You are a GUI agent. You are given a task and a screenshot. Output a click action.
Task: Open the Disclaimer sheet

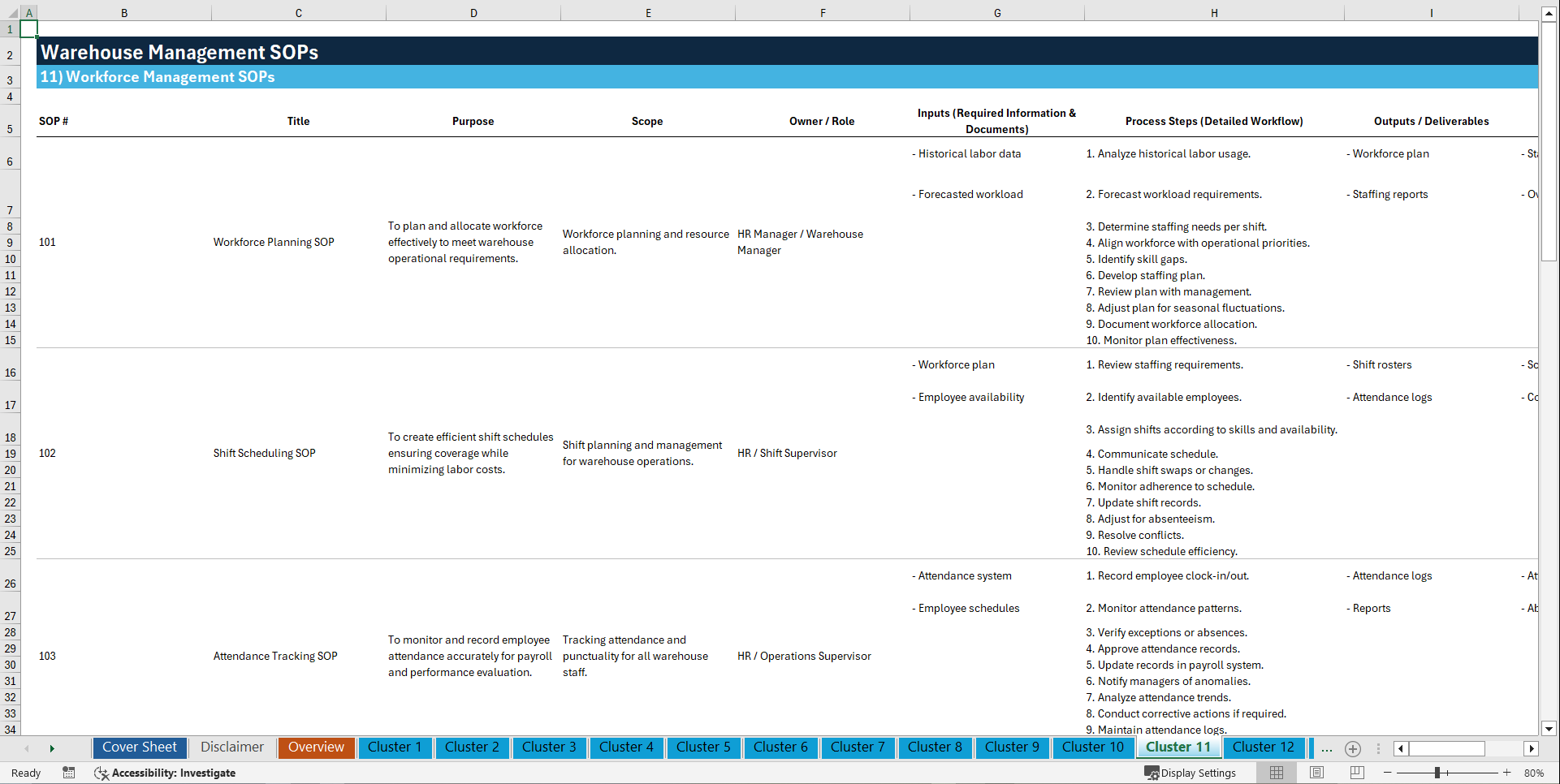(231, 747)
